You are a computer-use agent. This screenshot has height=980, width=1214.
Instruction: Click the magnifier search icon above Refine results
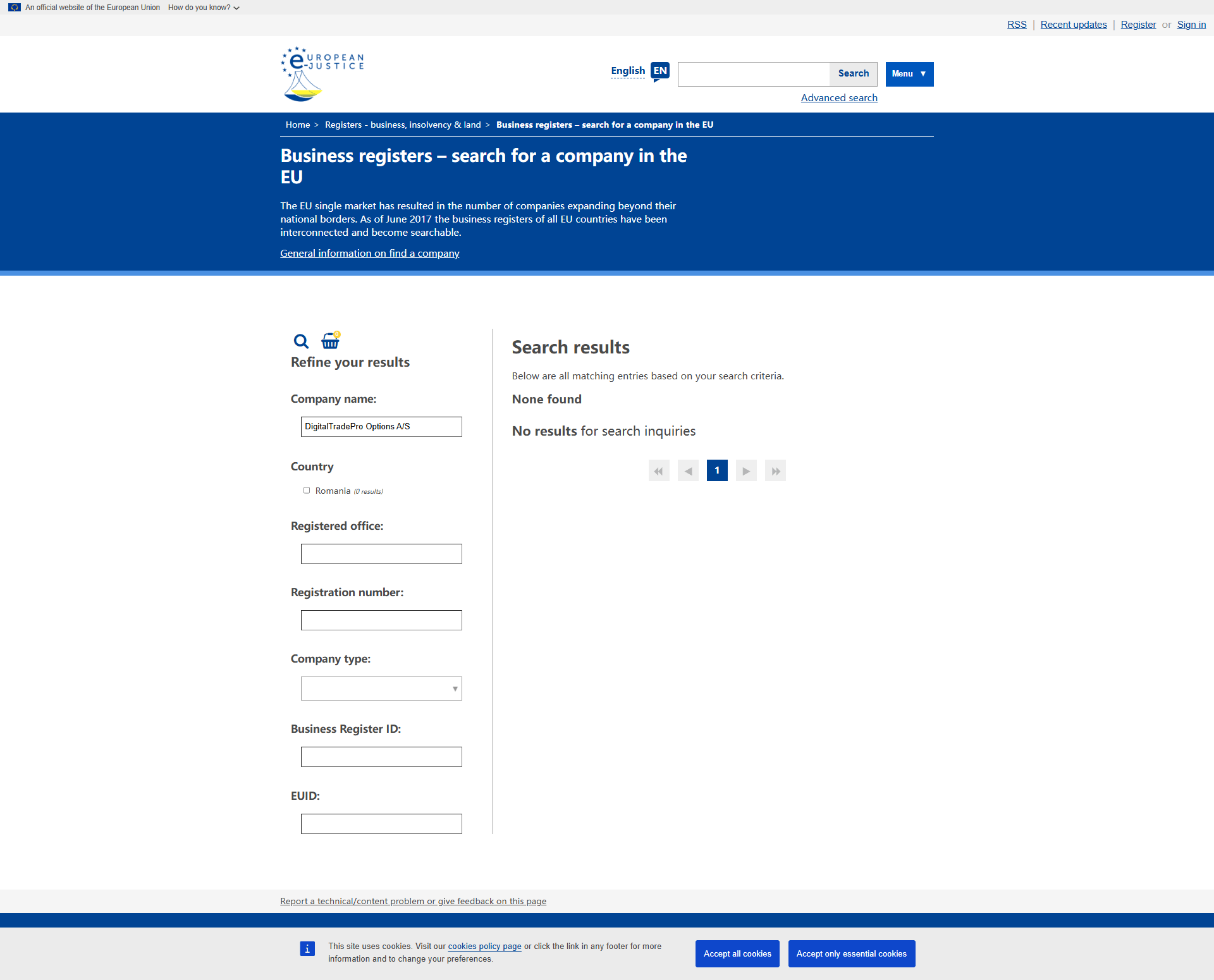click(301, 341)
